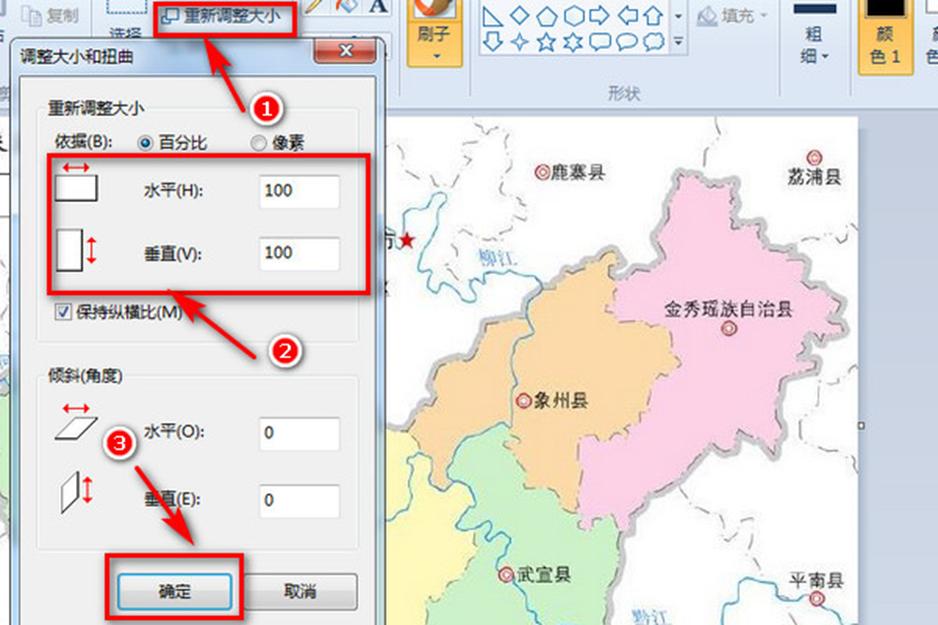938x625 pixels.
Task: Select the right arrow shape
Action: pos(600,14)
